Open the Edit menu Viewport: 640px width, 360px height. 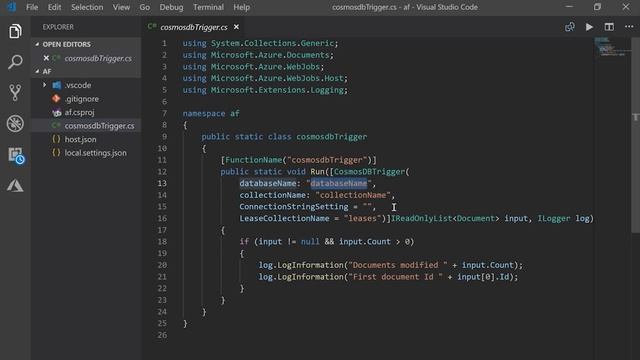pos(54,7)
